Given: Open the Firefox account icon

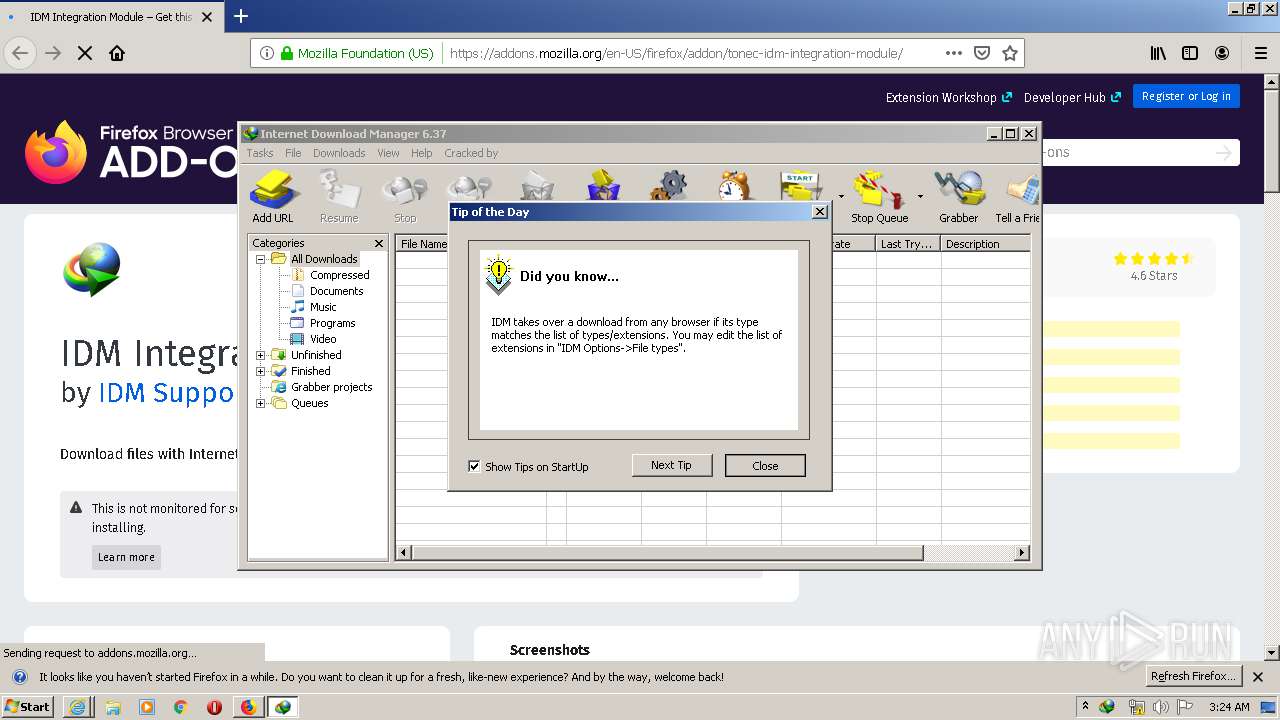Looking at the screenshot, I should tap(1222, 53).
